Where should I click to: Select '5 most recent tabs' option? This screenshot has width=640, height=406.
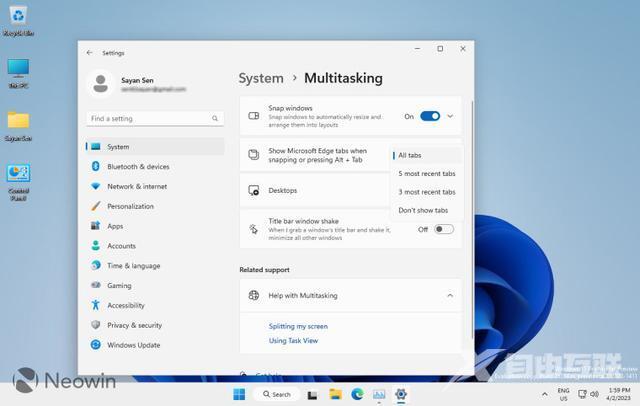click(x=426, y=174)
